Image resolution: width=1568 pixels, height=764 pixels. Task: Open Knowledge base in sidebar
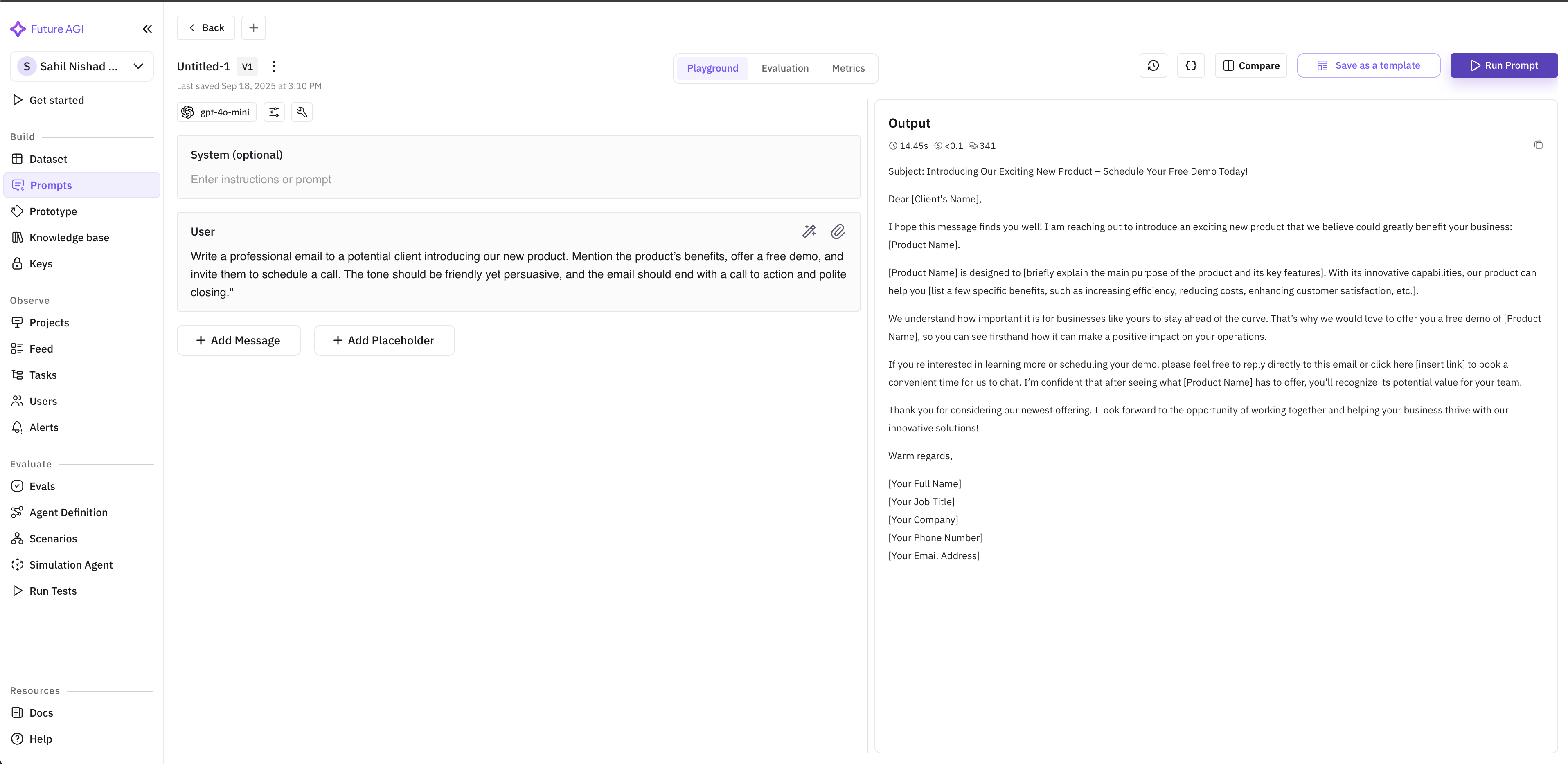[70, 238]
